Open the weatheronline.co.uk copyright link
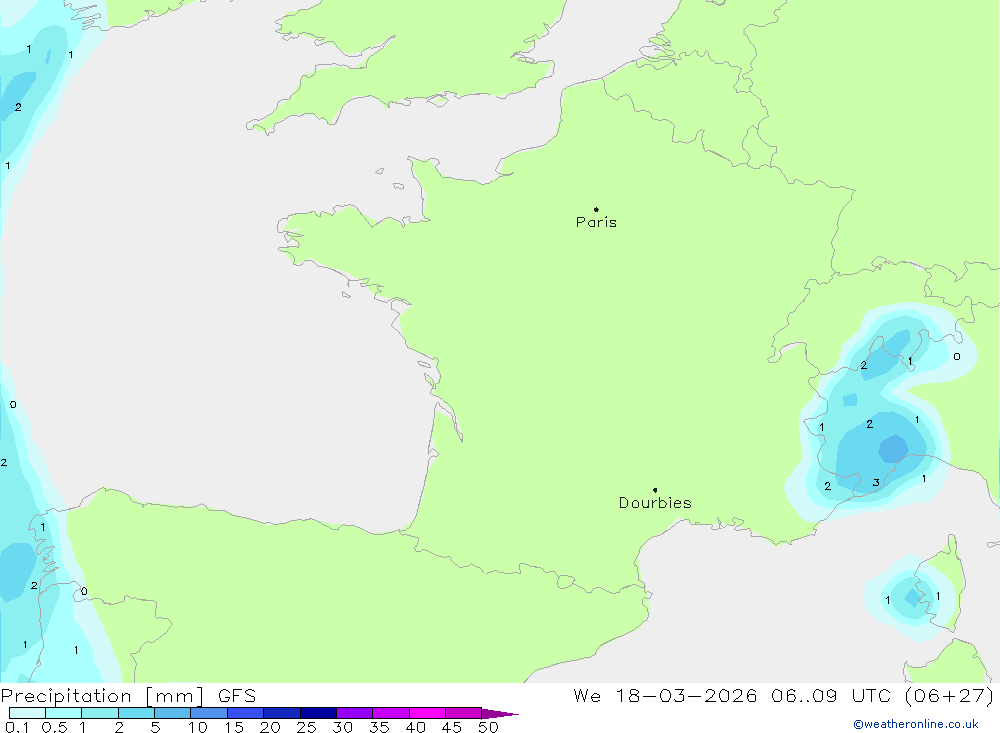Viewport: 1000px width, 733px height. [x=916, y=724]
